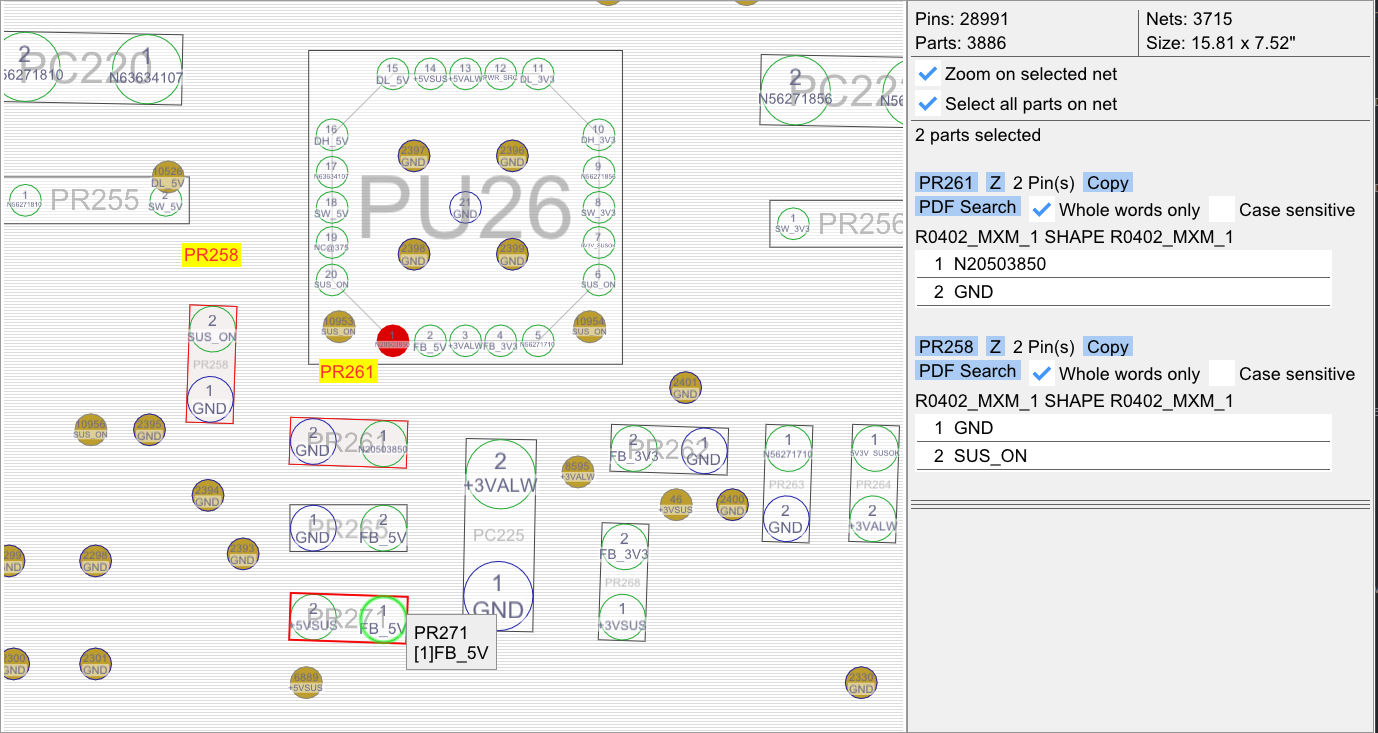This screenshot has width=1378, height=733.
Task: Click PR265 pin 2 FB_5V
Action: click(x=383, y=528)
